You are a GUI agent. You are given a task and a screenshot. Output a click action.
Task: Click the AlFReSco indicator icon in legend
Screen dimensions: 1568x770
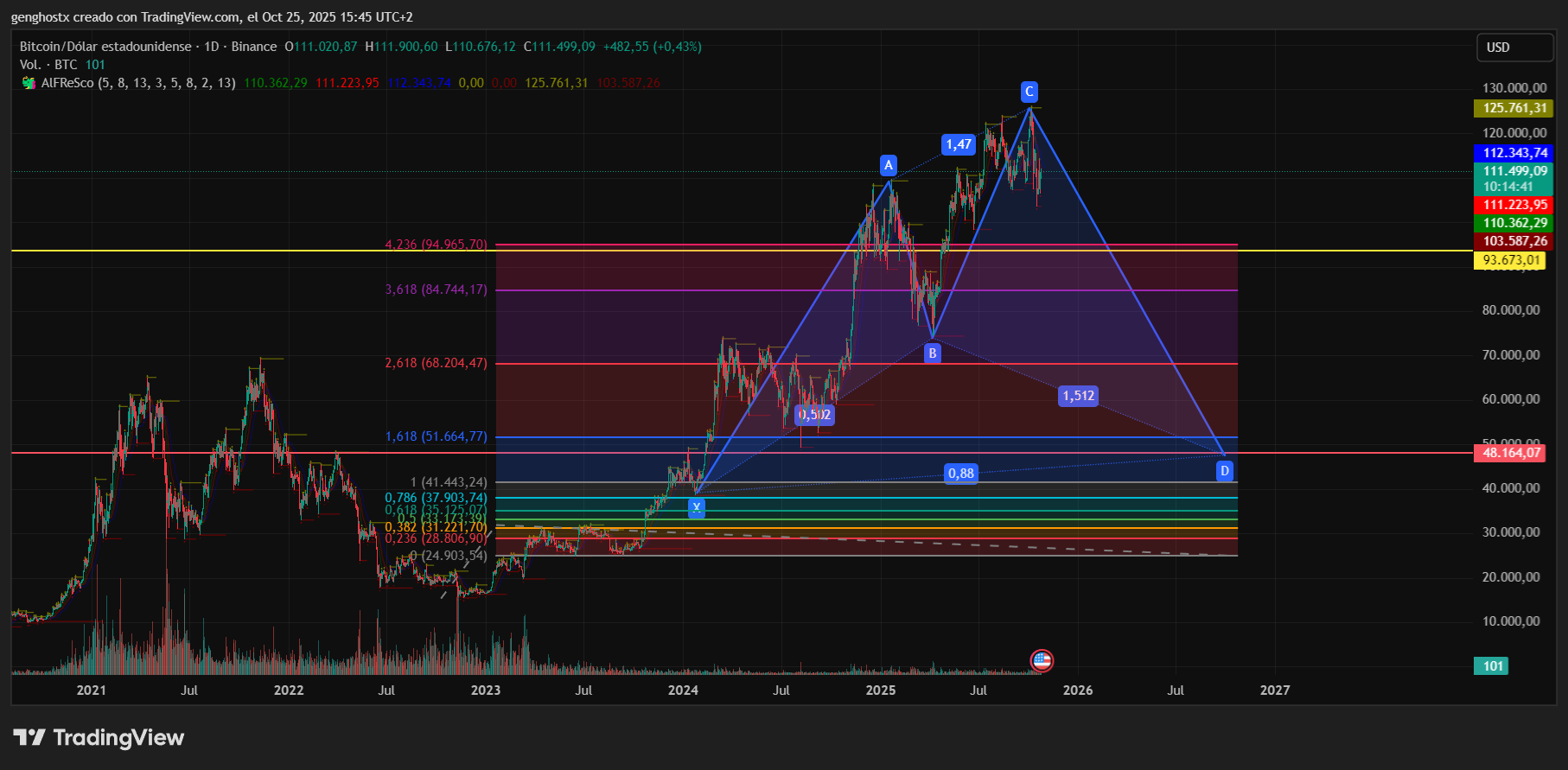pyautogui.click(x=29, y=83)
